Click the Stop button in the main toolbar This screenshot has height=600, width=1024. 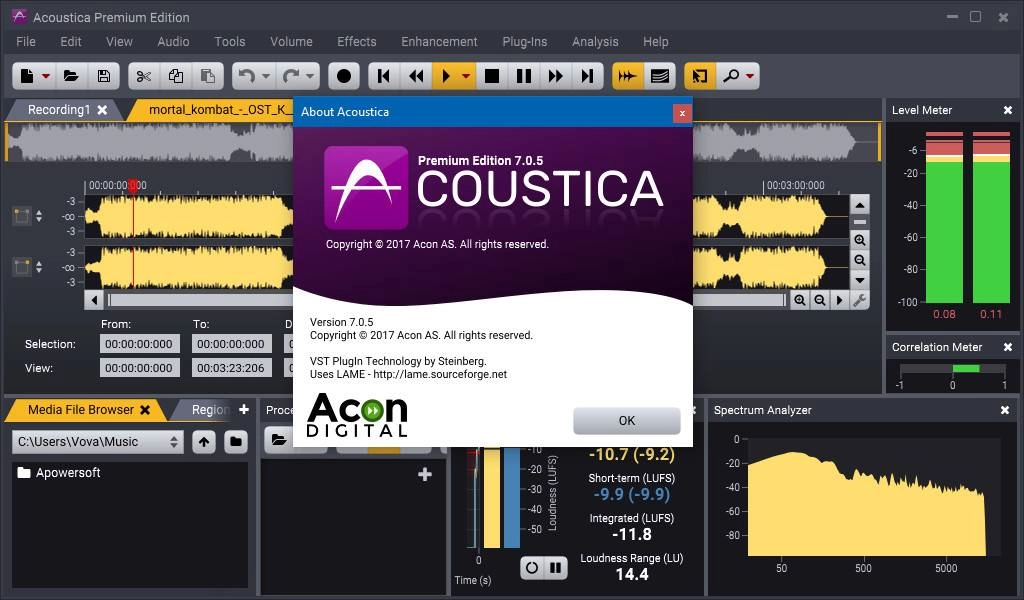click(x=492, y=76)
